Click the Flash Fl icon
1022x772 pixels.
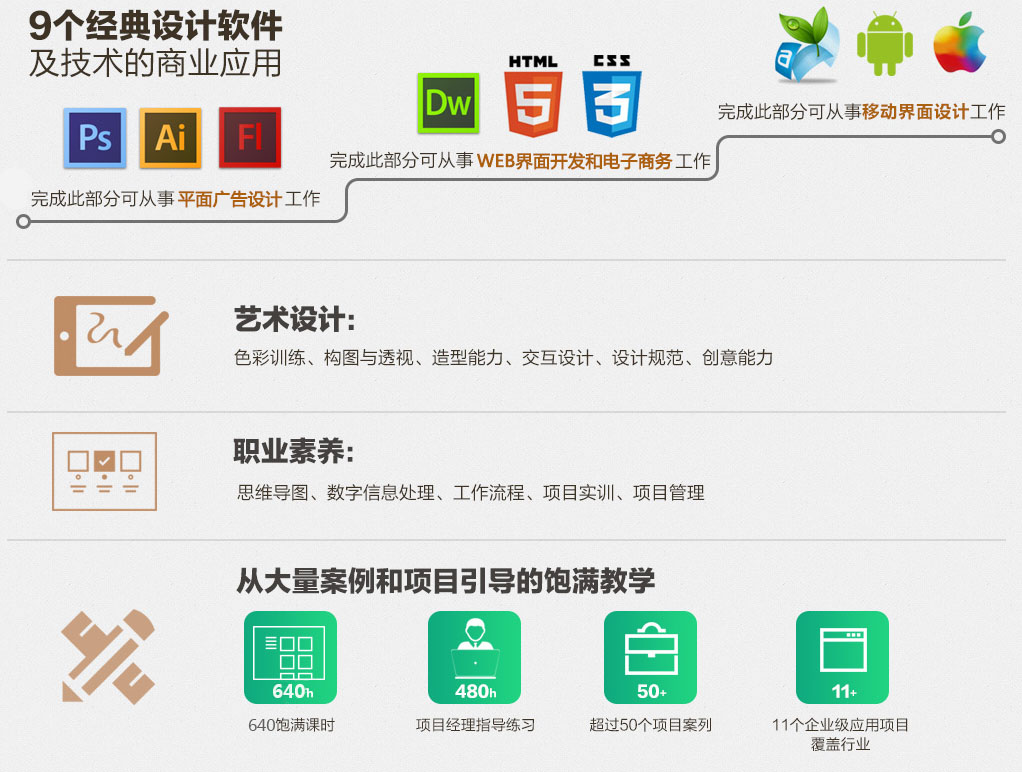249,137
